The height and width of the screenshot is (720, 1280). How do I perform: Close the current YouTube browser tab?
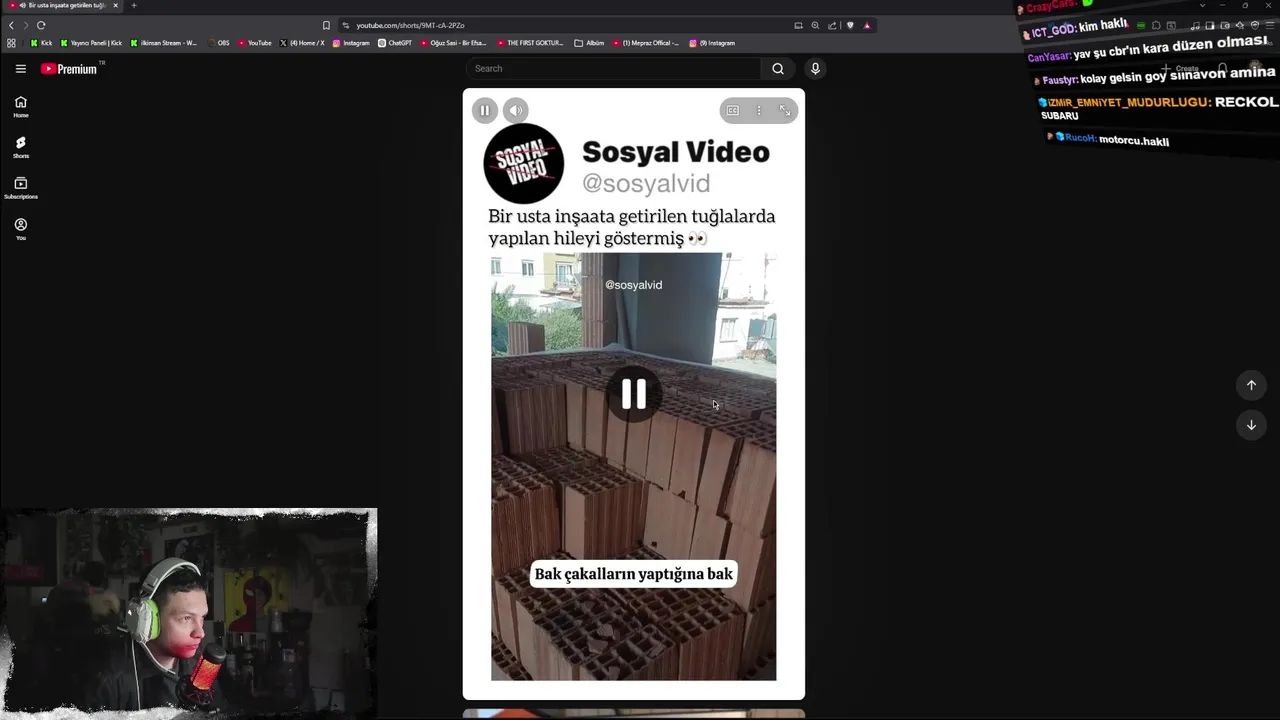coord(115,5)
